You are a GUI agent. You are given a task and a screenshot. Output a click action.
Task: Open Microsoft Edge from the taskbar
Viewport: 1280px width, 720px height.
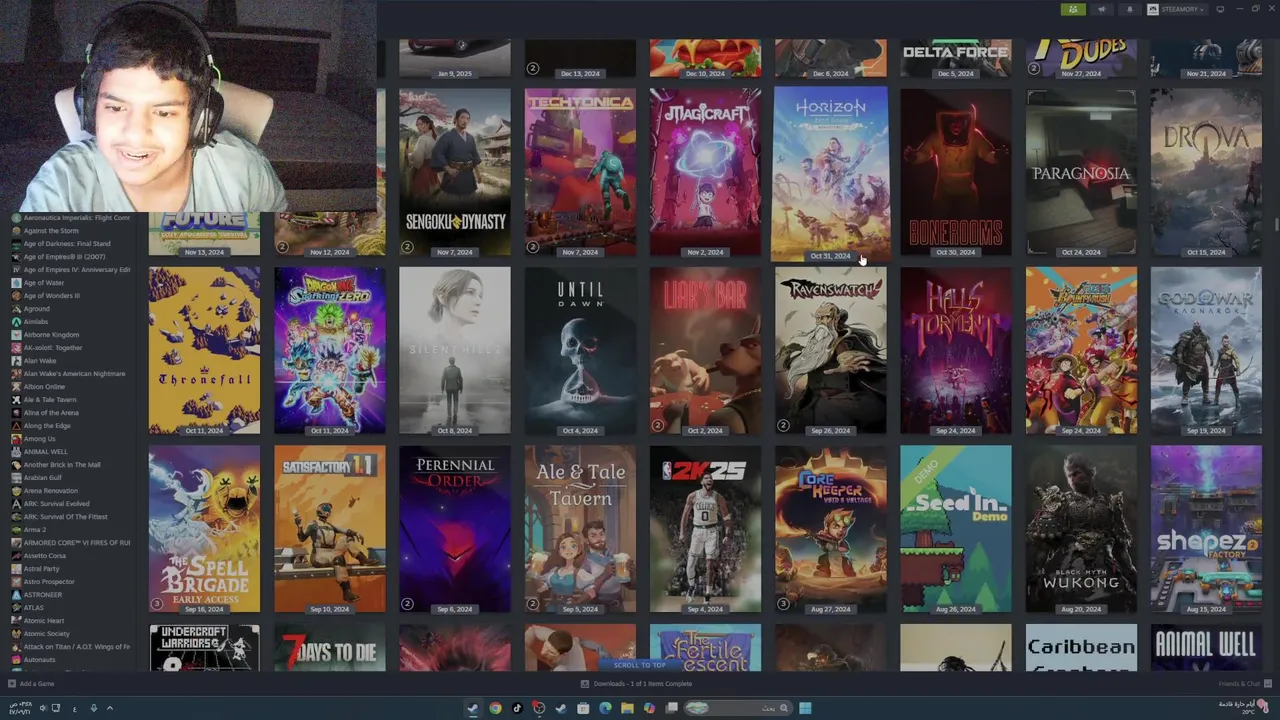pyautogui.click(x=605, y=708)
